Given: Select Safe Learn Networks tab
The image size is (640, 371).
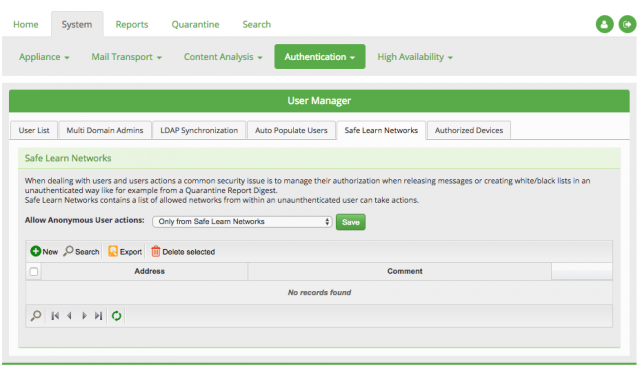Looking at the screenshot, I should pyautogui.click(x=381, y=130).
